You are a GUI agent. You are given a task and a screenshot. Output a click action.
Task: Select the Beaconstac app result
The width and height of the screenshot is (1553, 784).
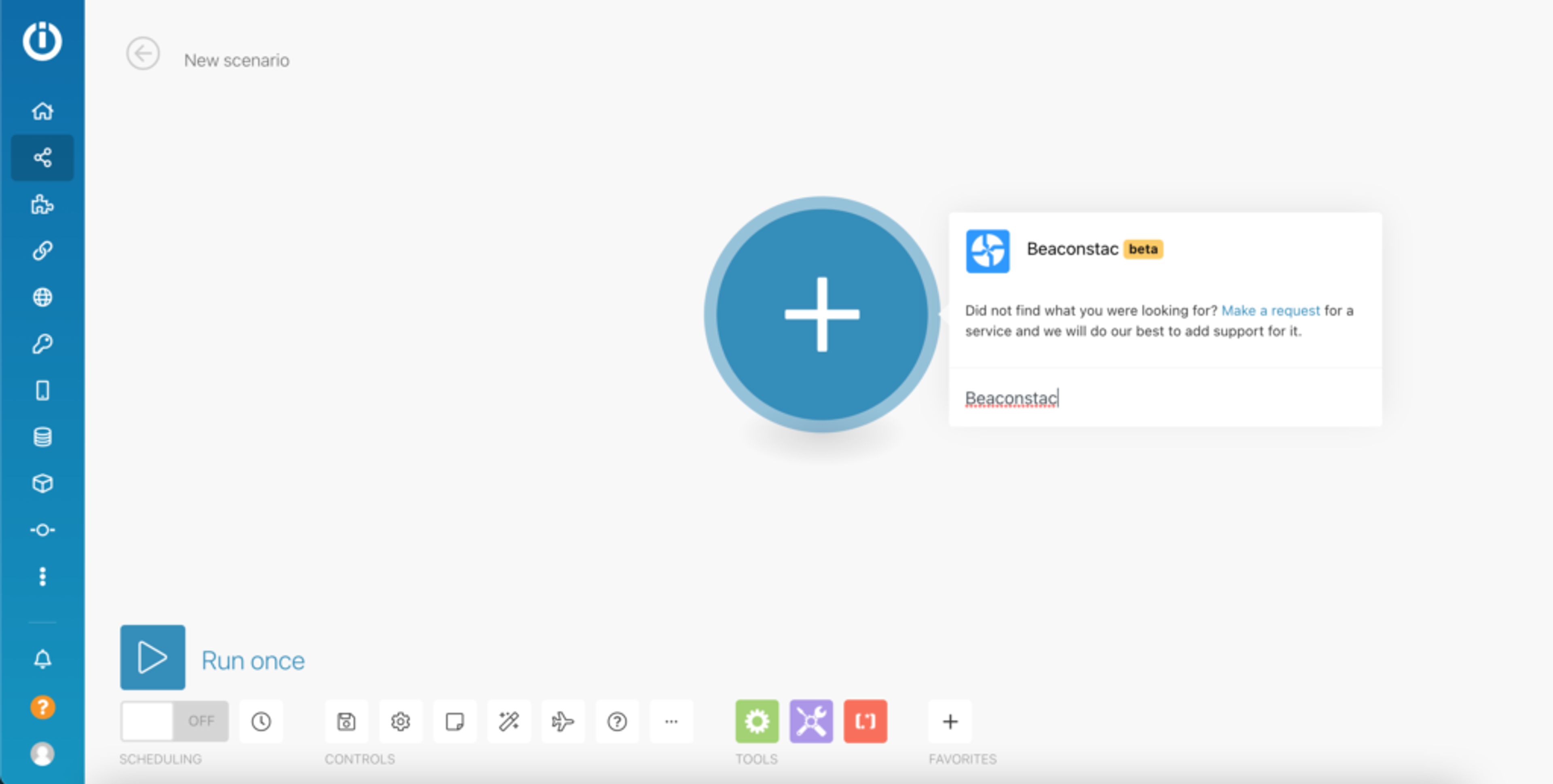click(1165, 251)
